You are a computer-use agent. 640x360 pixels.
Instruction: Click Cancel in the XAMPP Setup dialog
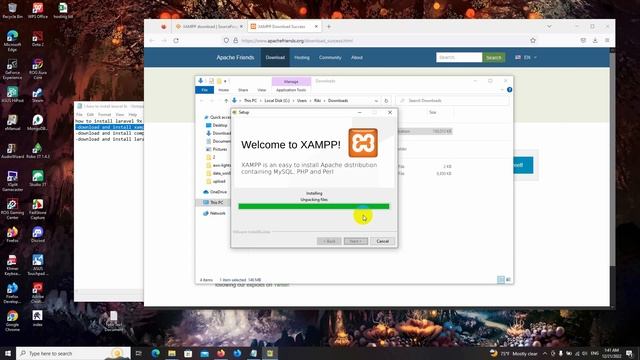click(x=382, y=241)
